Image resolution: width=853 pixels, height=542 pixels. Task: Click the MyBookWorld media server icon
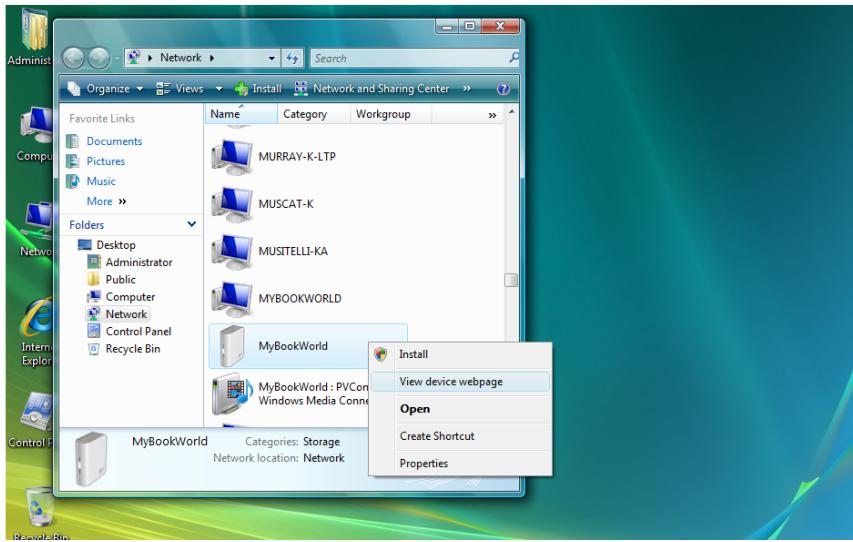232,393
